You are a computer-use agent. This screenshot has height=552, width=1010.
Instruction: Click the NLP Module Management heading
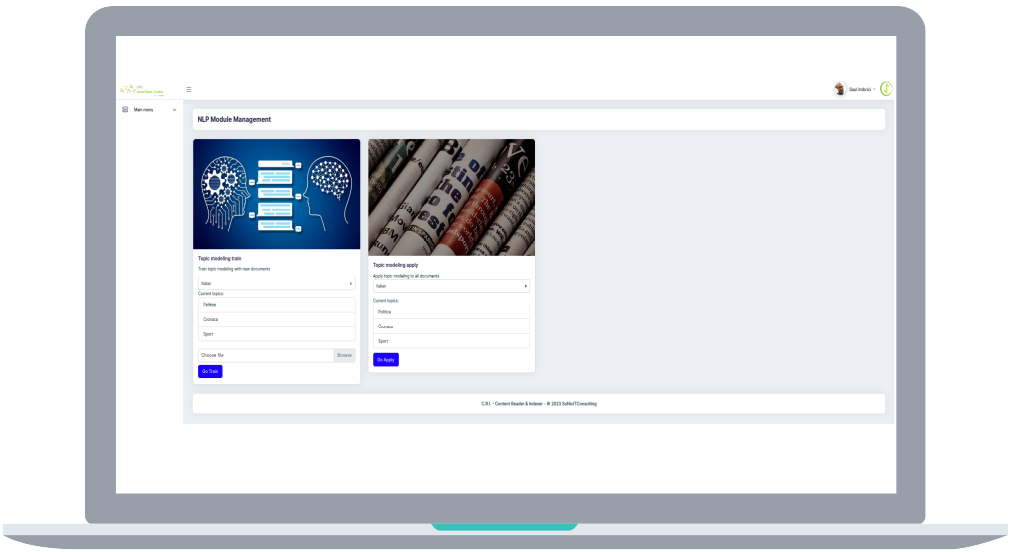click(x=234, y=120)
